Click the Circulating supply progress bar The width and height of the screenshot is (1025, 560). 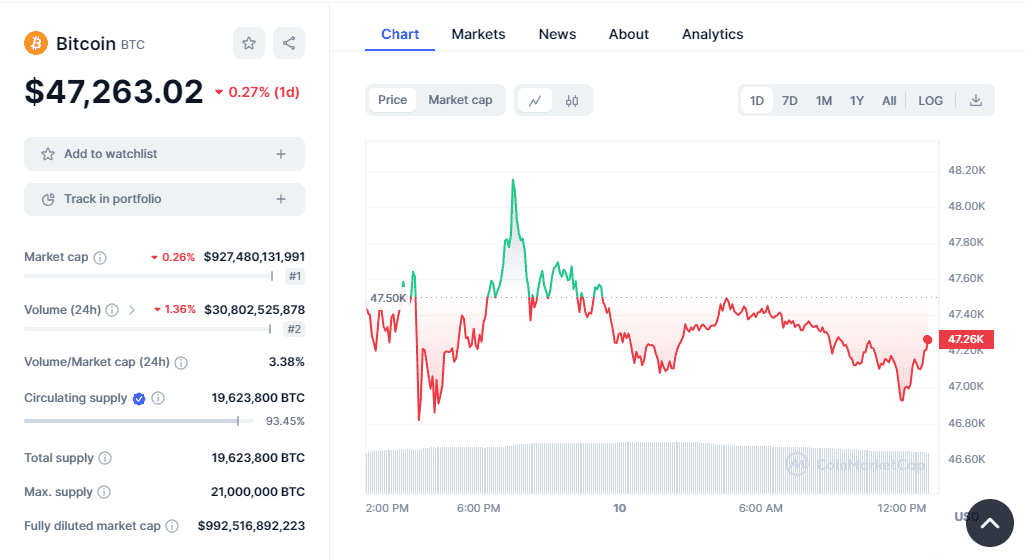tap(139, 421)
